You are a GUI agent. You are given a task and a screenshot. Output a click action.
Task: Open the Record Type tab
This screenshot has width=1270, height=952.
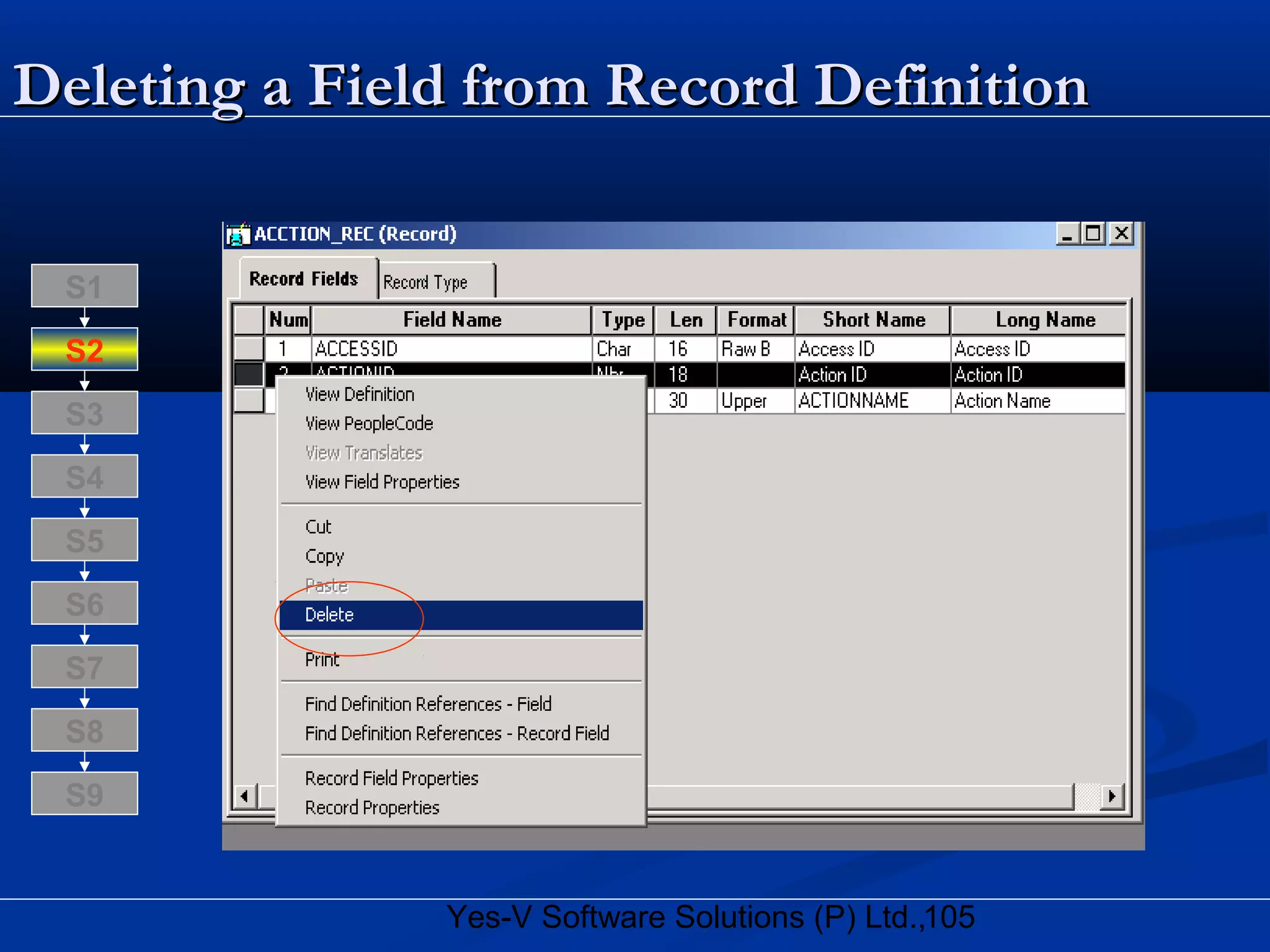pyautogui.click(x=437, y=282)
